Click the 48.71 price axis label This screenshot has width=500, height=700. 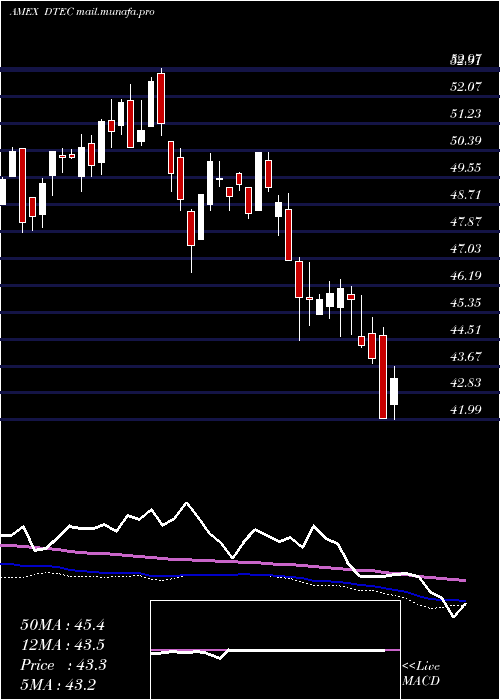tap(466, 195)
